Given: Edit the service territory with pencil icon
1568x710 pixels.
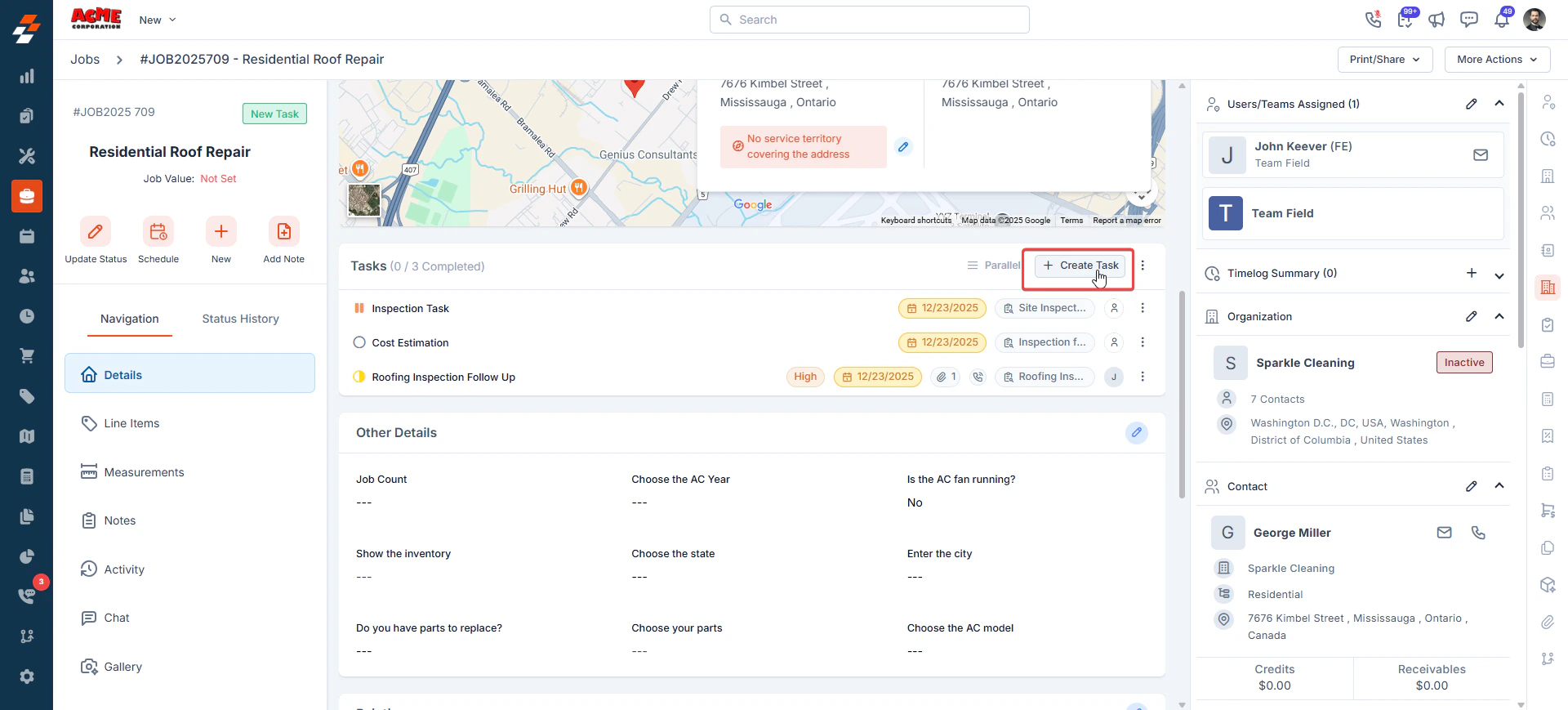Looking at the screenshot, I should click(903, 147).
